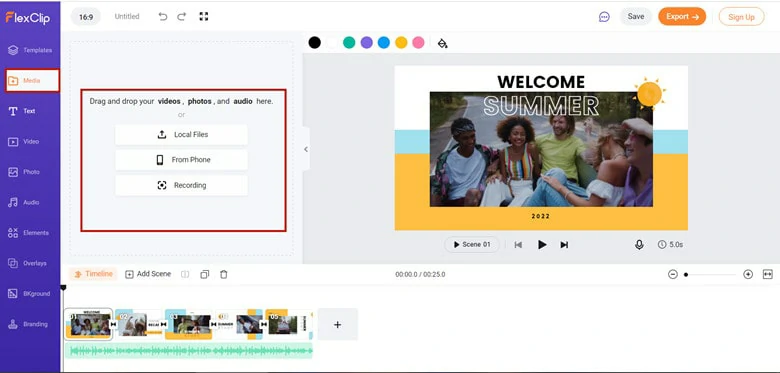The width and height of the screenshot is (780, 373).
Task: Open the paint bucket fill tool
Action: click(442, 43)
